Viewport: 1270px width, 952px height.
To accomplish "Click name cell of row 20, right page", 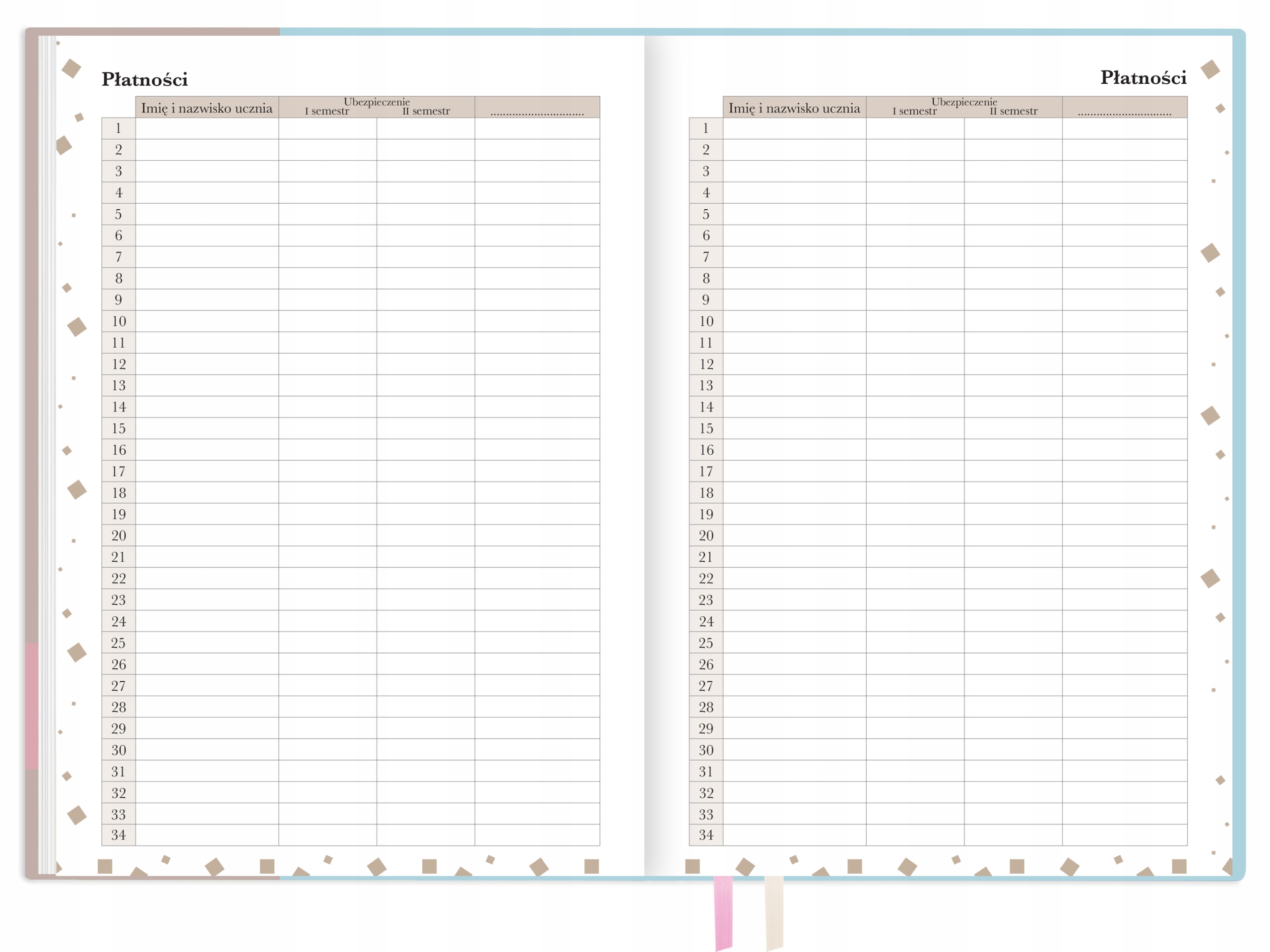I will click(x=794, y=535).
